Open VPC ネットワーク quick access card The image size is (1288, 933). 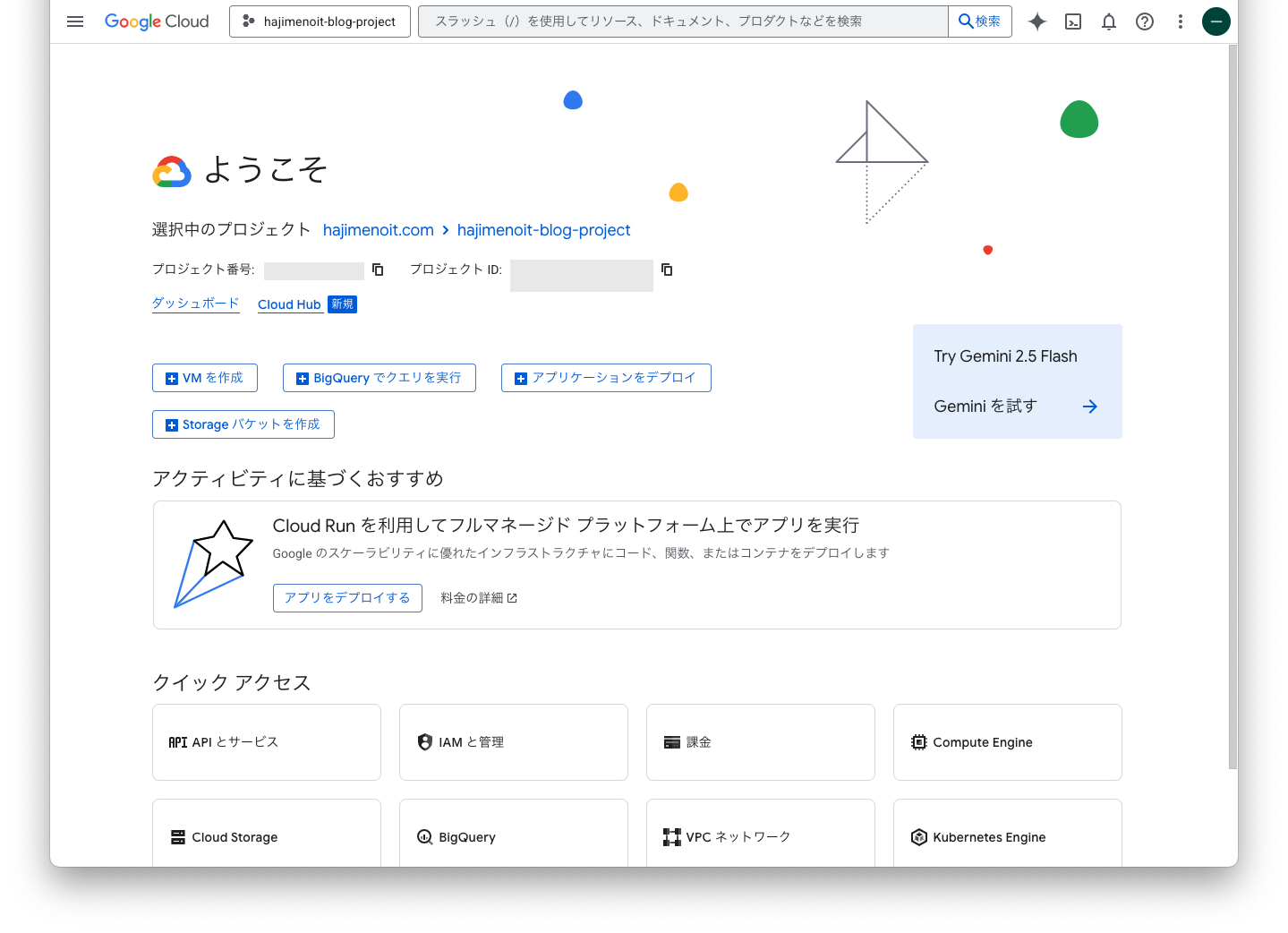coord(761,833)
